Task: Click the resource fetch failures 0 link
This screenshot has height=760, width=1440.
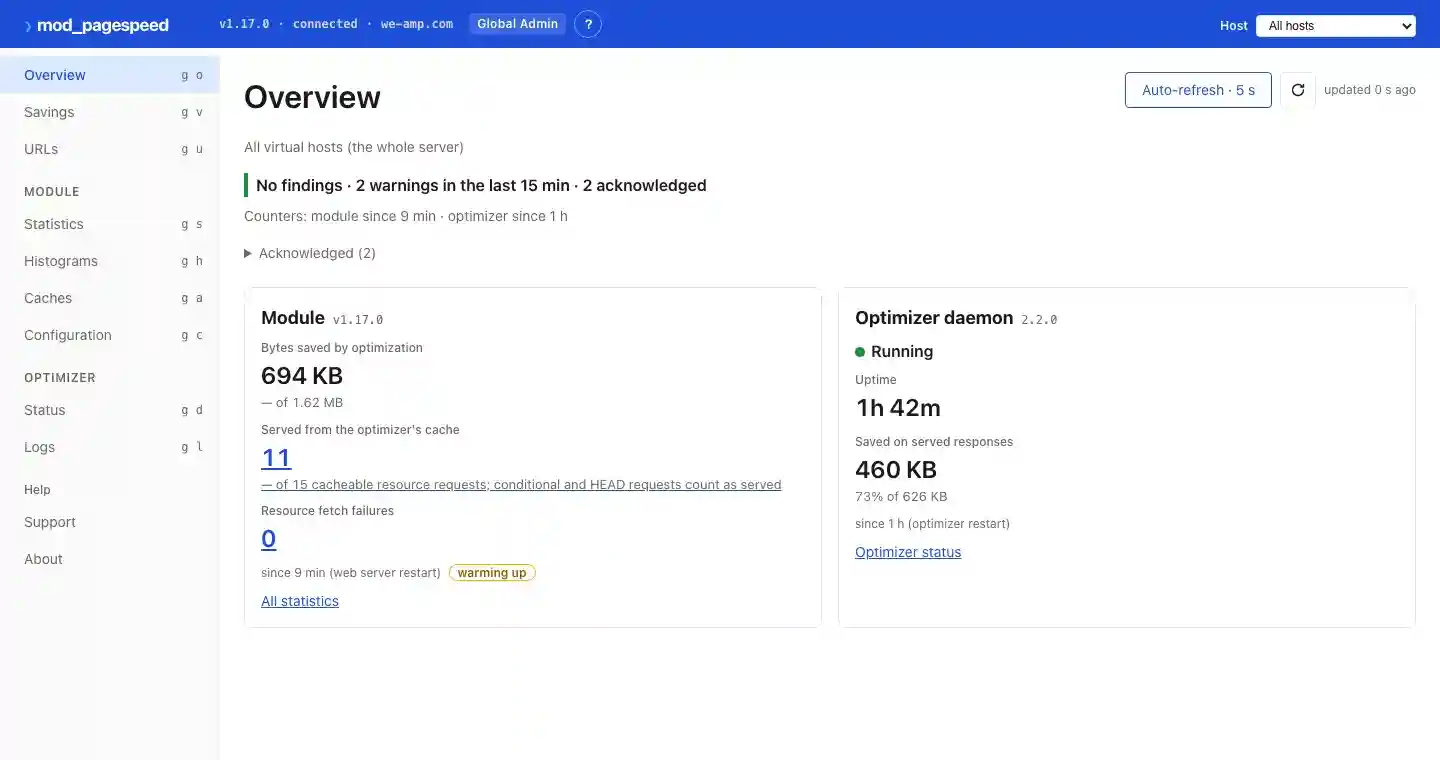Action: pos(269,539)
